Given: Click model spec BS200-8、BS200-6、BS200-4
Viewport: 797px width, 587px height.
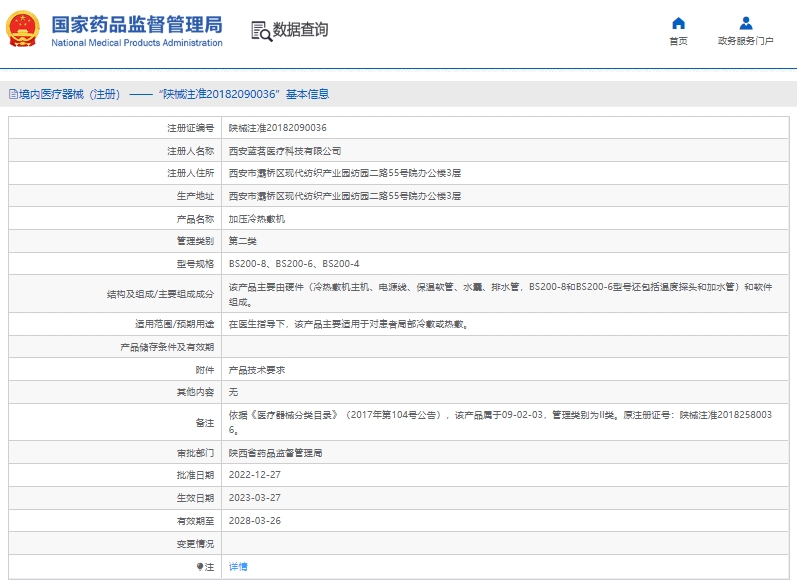Looking at the screenshot, I should [294, 264].
